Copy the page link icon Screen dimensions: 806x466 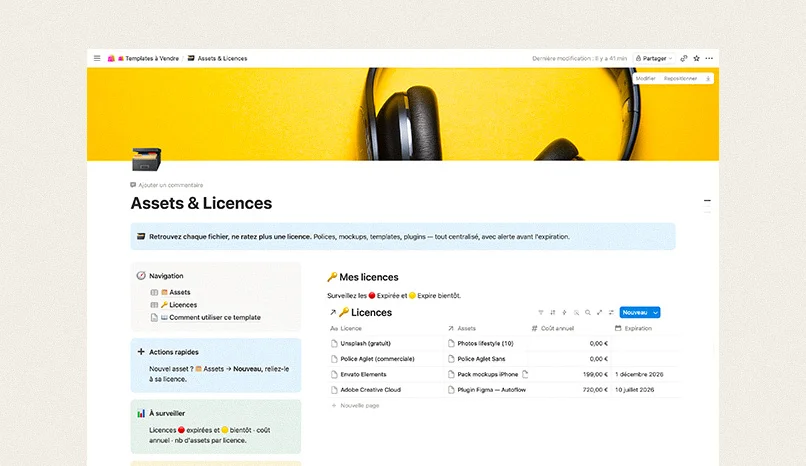click(684, 59)
